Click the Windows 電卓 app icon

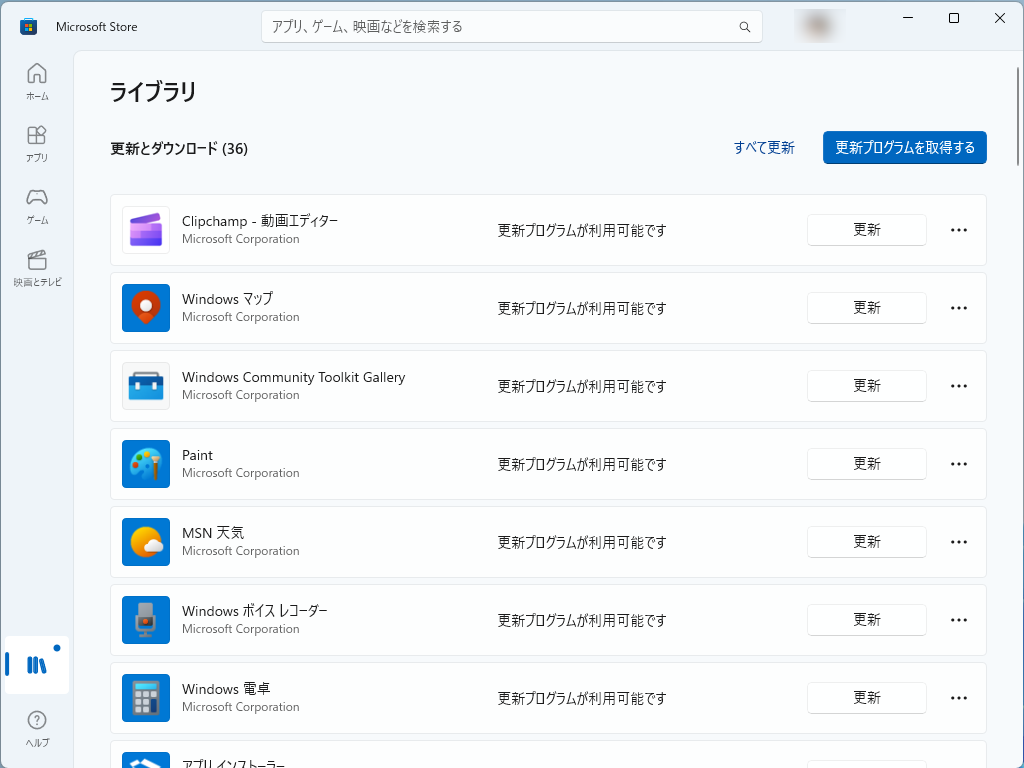pos(146,697)
